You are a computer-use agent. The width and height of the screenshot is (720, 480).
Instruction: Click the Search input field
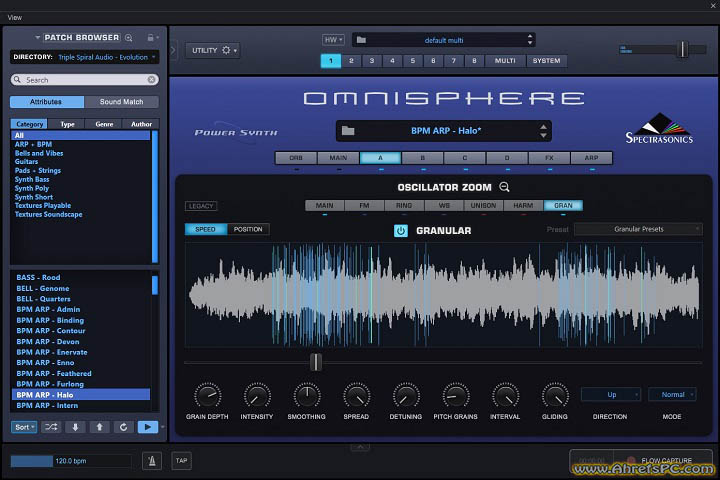(x=84, y=79)
